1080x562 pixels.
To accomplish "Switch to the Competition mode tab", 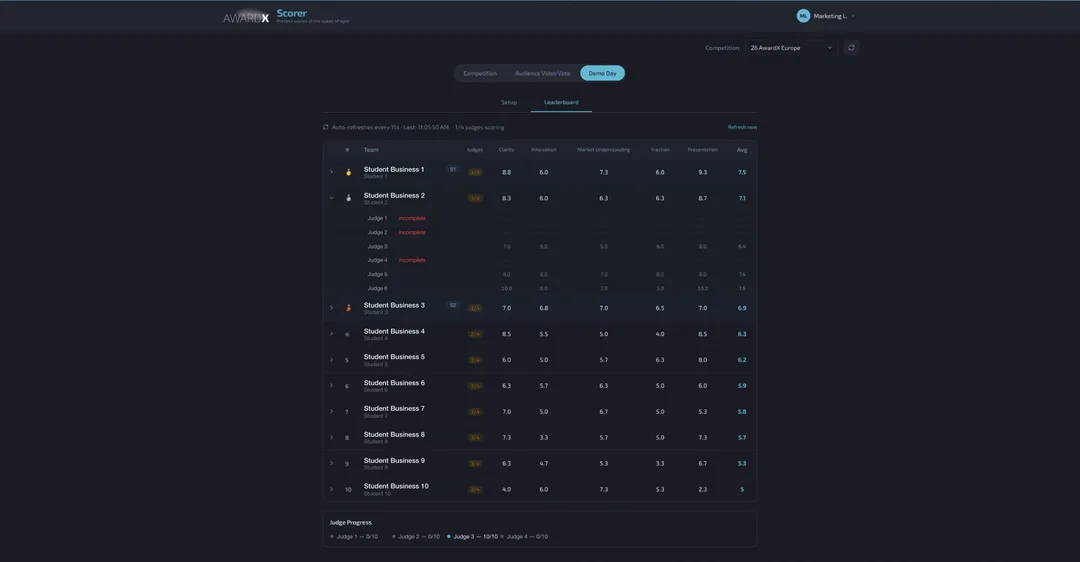I will [480, 73].
